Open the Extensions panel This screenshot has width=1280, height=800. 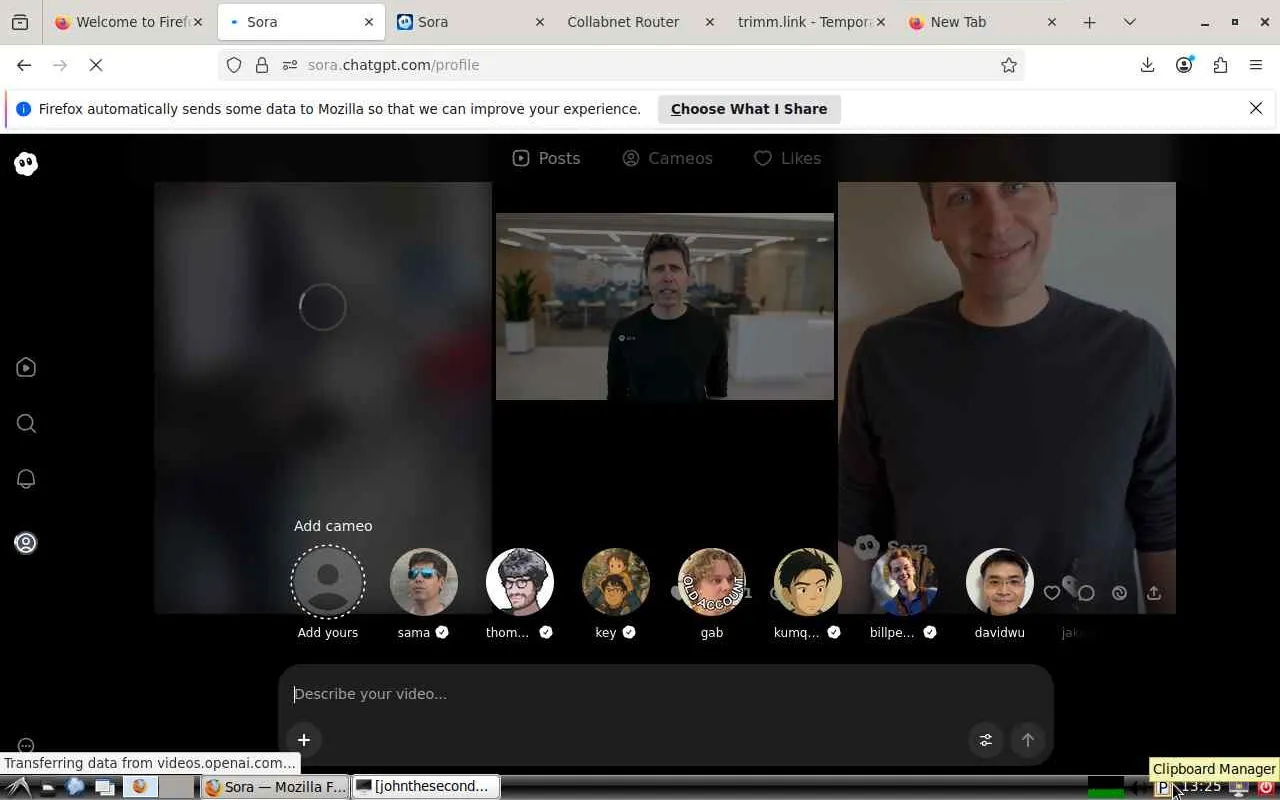(x=1220, y=65)
